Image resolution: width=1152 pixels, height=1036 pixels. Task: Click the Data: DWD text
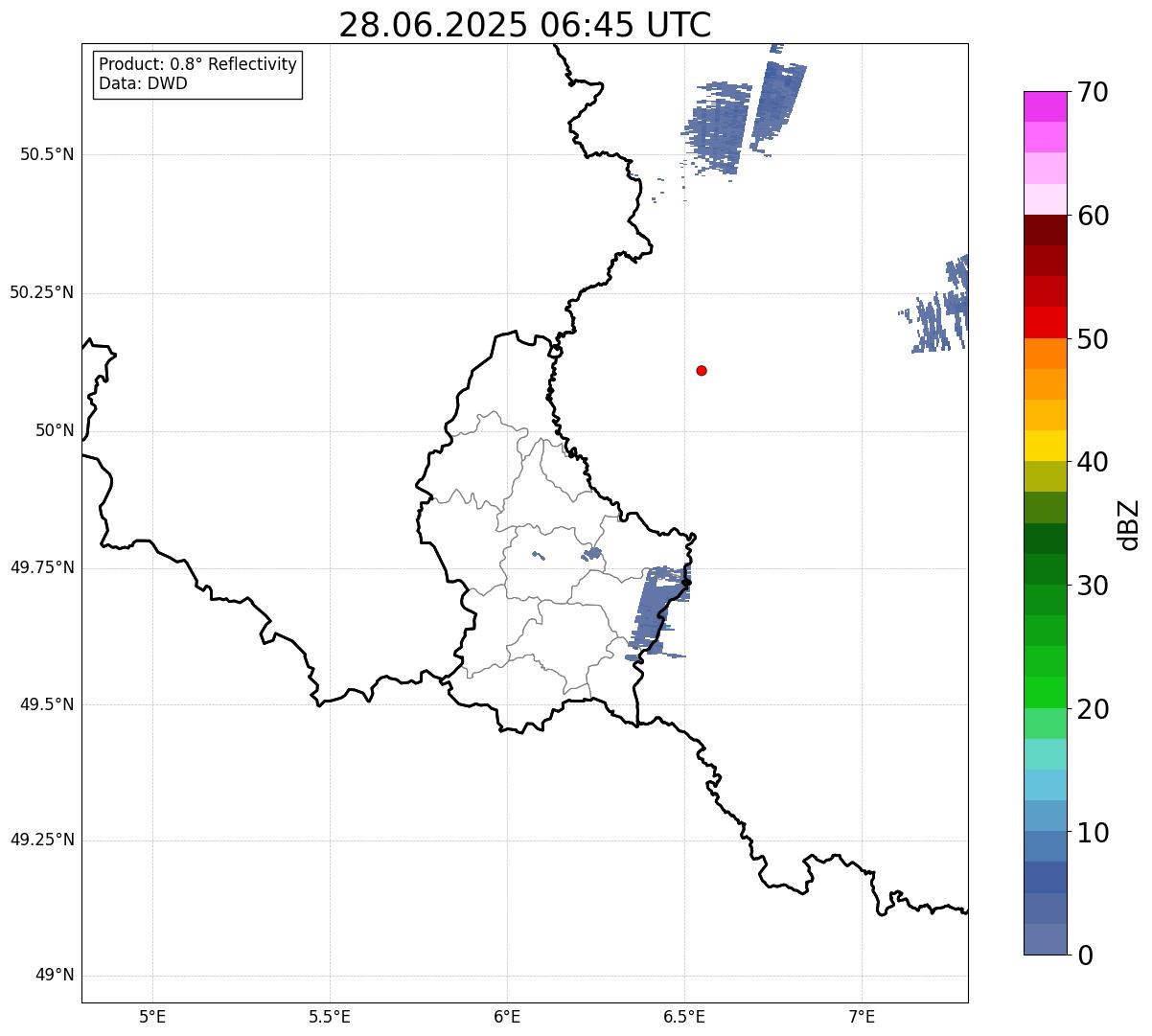click(x=143, y=83)
